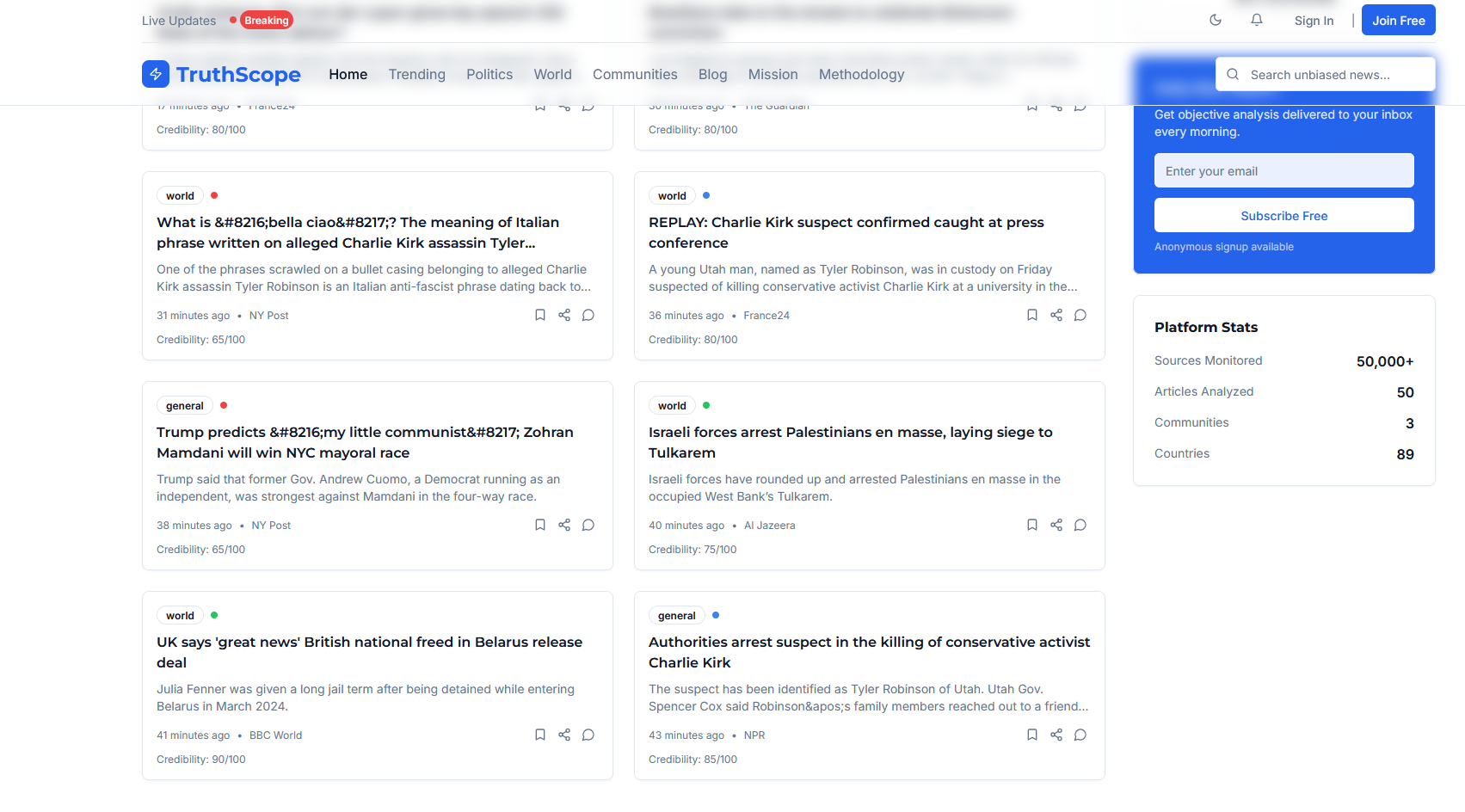The width and height of the screenshot is (1465, 812).
Task: Bookmark the Israeli forces Tulkarem article
Action: (1032, 525)
